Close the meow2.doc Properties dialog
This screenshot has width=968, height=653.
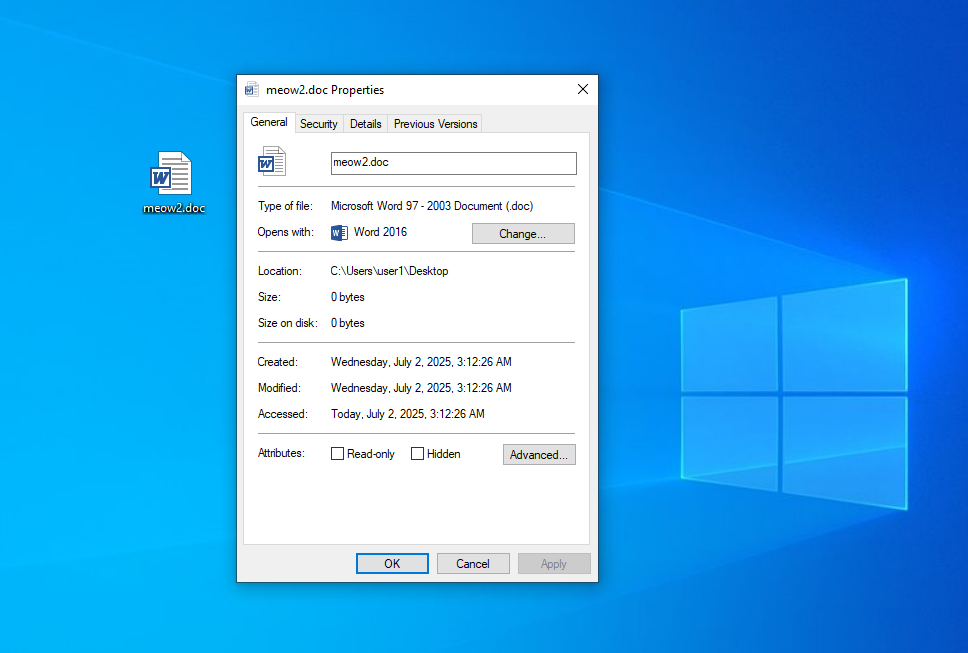click(583, 89)
